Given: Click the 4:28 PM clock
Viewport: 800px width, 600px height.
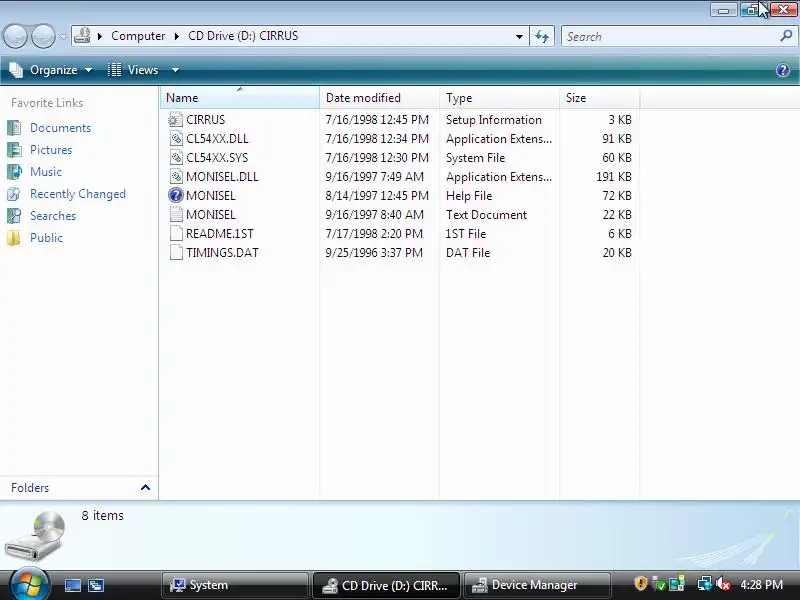Looking at the screenshot, I should (x=762, y=585).
